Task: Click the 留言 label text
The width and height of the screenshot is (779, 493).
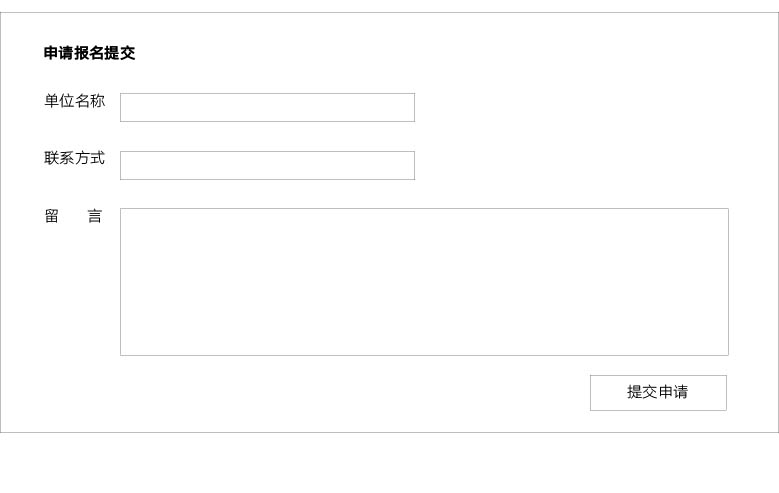Action: 73,217
